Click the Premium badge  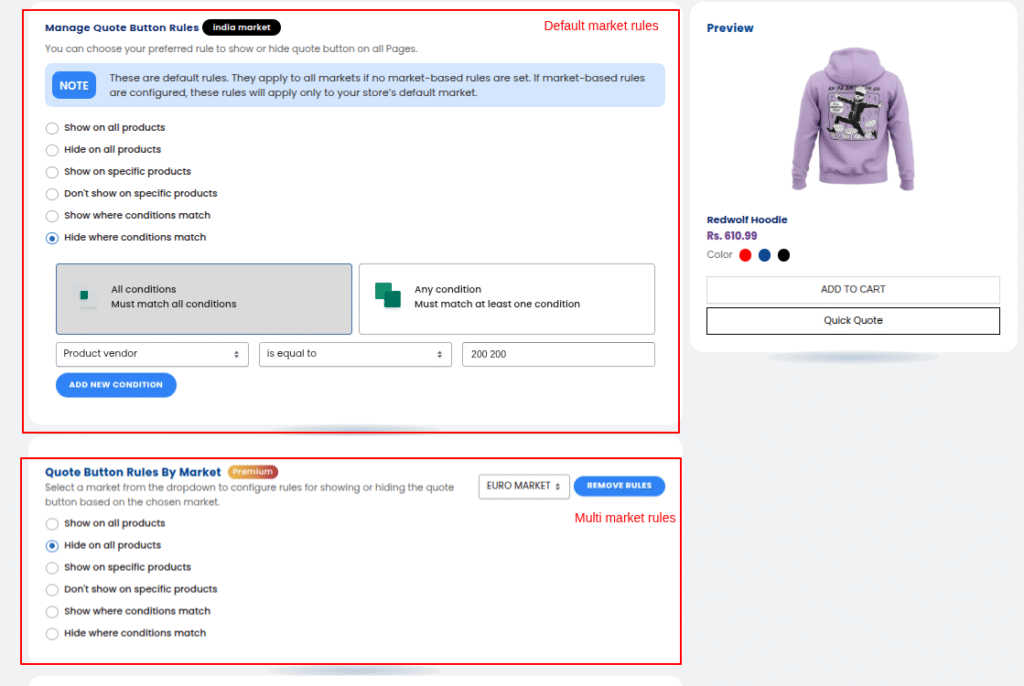252,472
